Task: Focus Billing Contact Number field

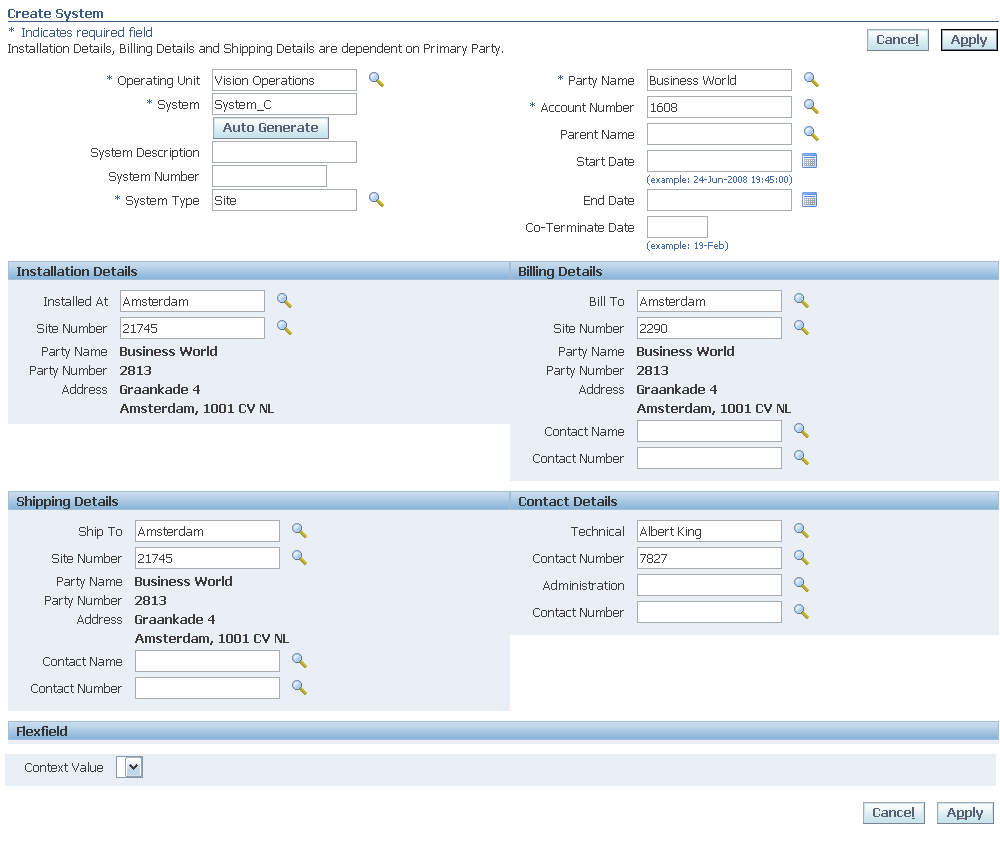Action: pyautogui.click(x=709, y=458)
